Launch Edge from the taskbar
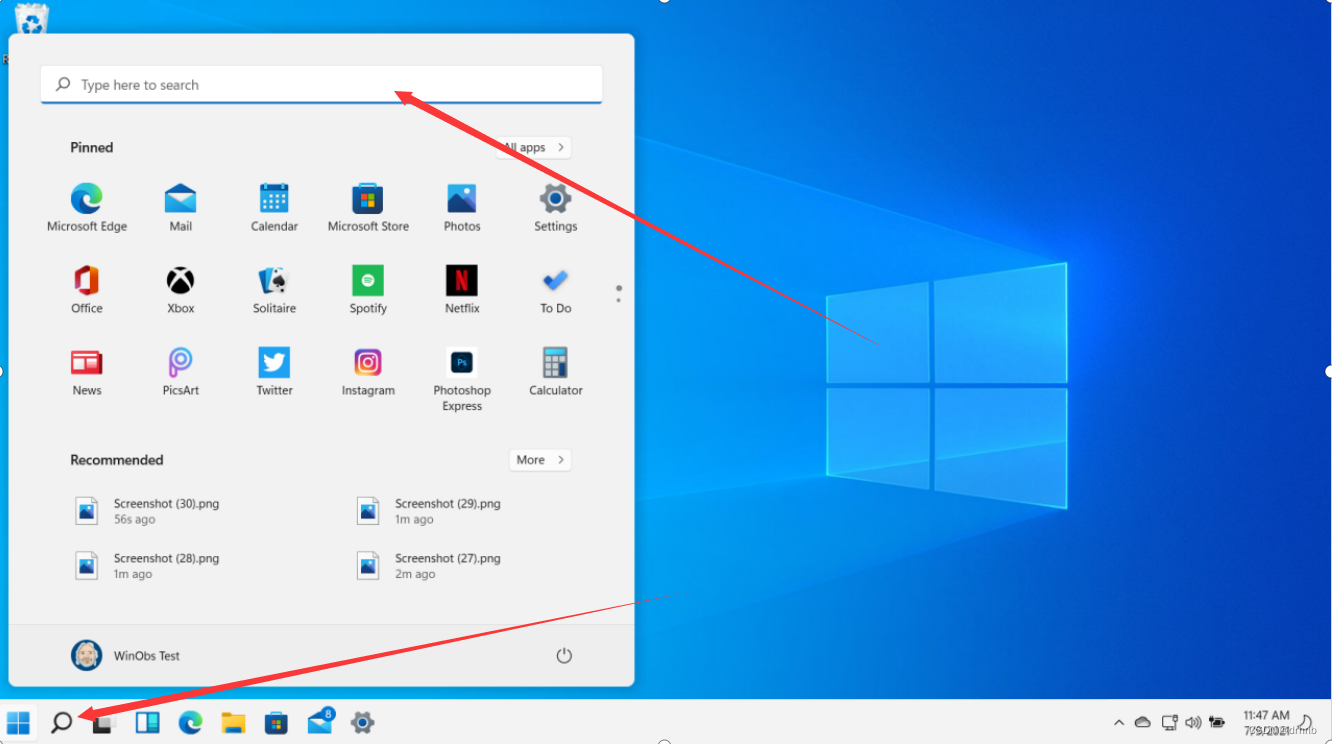Screen dimensions: 1332x744 click(190, 722)
